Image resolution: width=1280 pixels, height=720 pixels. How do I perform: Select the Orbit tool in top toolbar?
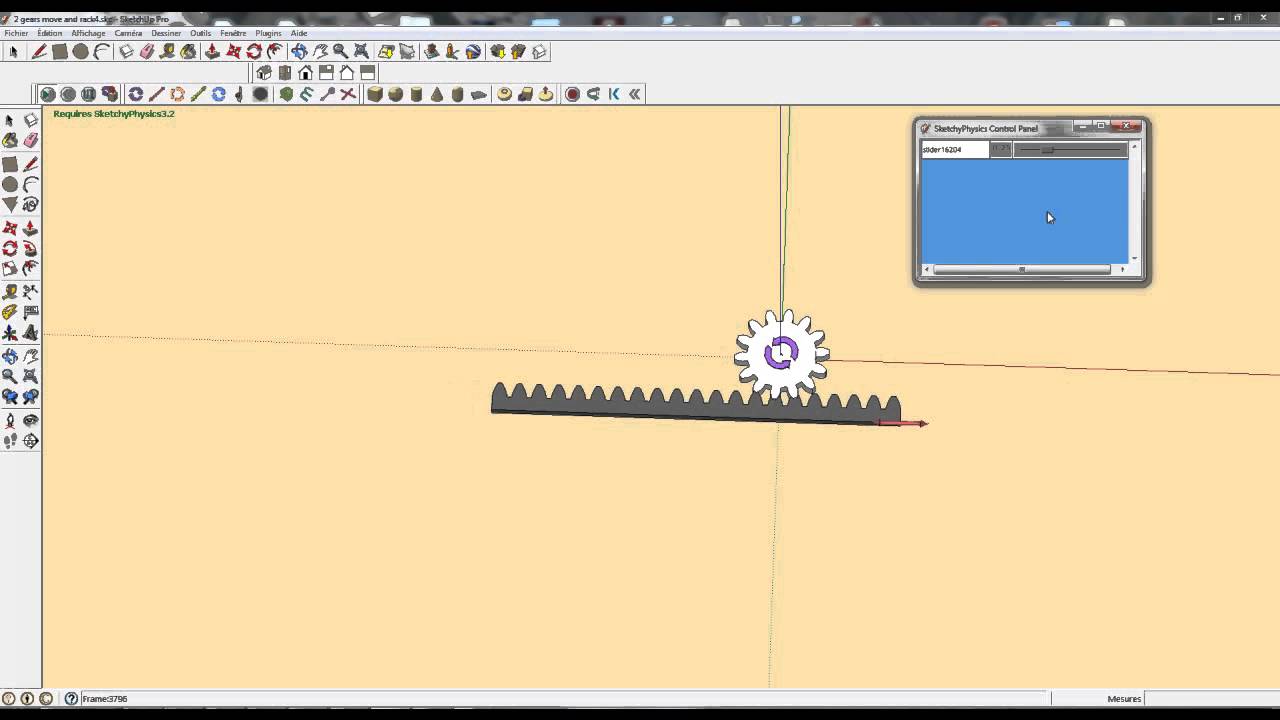coord(298,51)
